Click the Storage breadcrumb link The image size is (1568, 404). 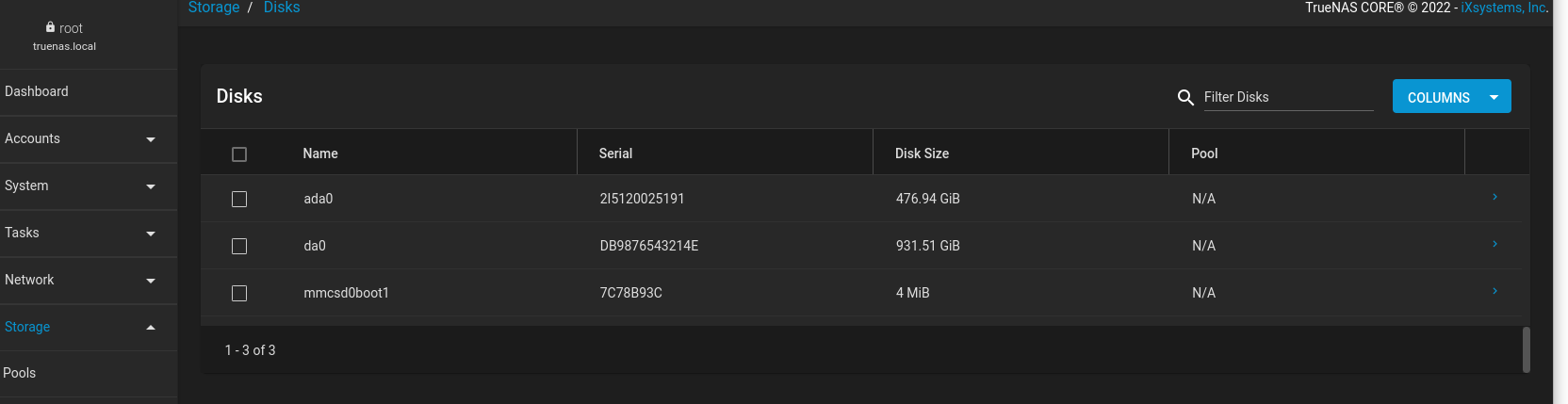pos(214,8)
